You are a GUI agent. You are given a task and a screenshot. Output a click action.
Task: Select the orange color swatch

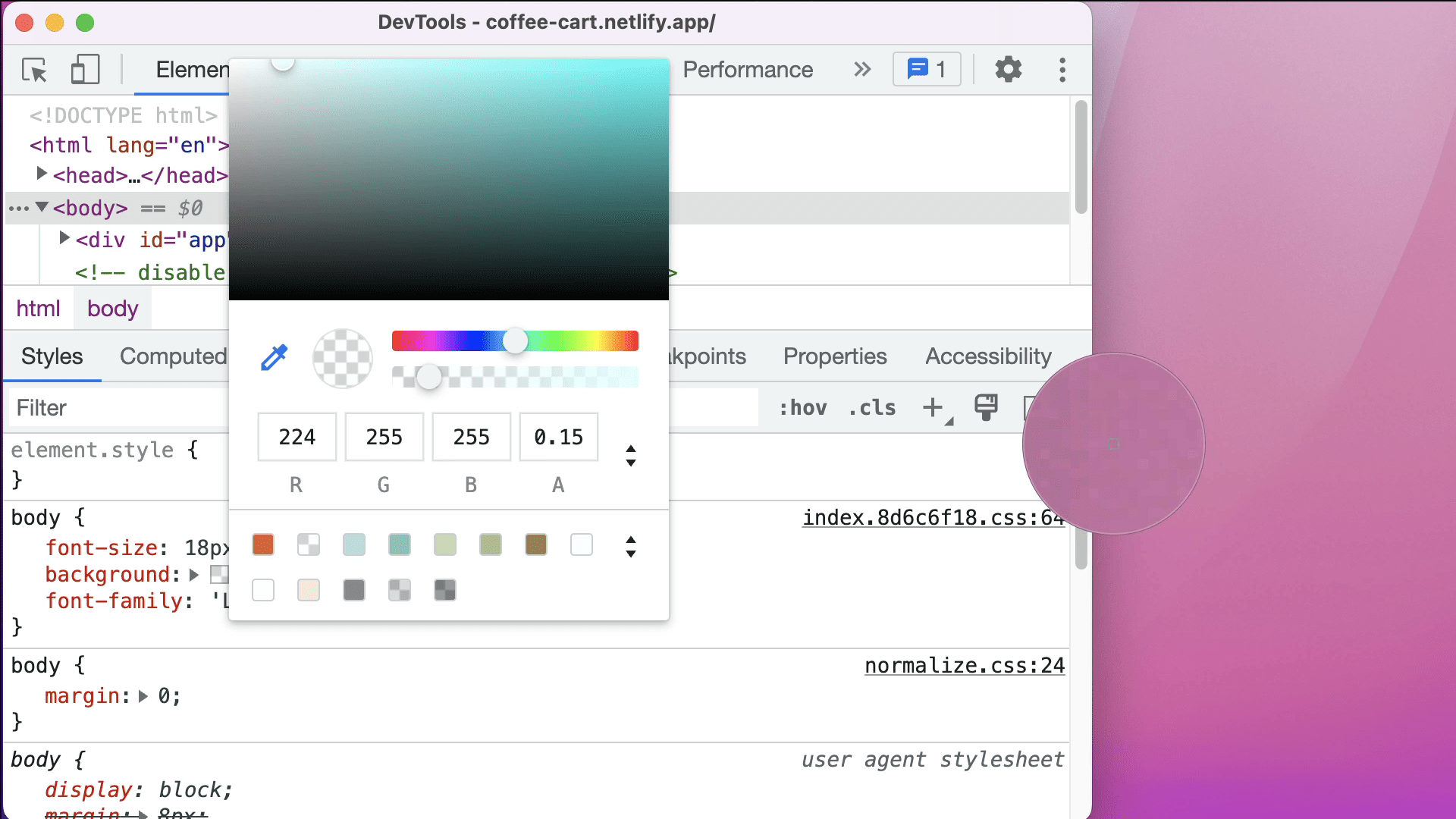point(264,543)
